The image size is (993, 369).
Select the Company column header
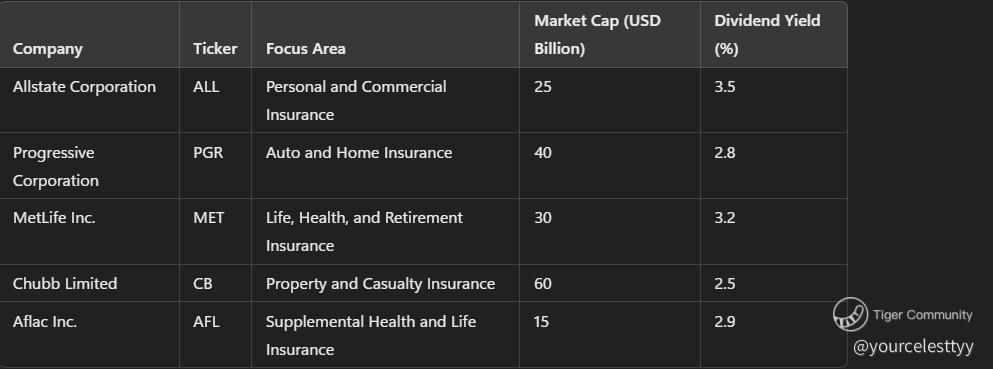47,49
